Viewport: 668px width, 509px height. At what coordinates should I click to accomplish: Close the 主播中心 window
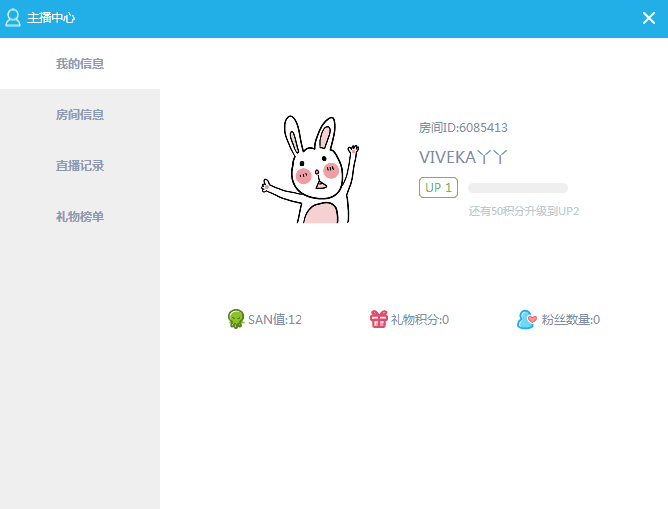coord(648,18)
